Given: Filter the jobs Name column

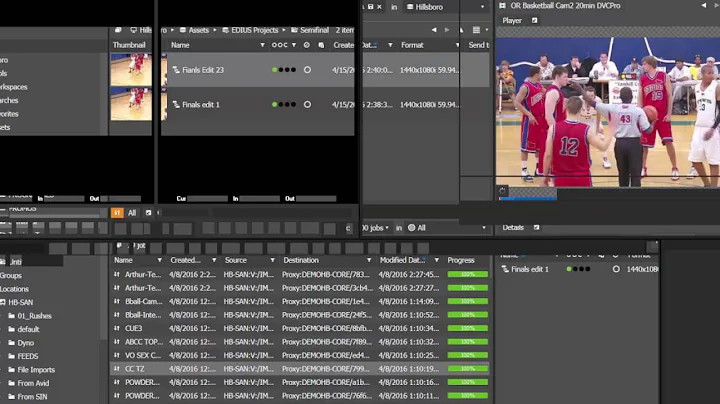Looking at the screenshot, I should [x=159, y=260].
